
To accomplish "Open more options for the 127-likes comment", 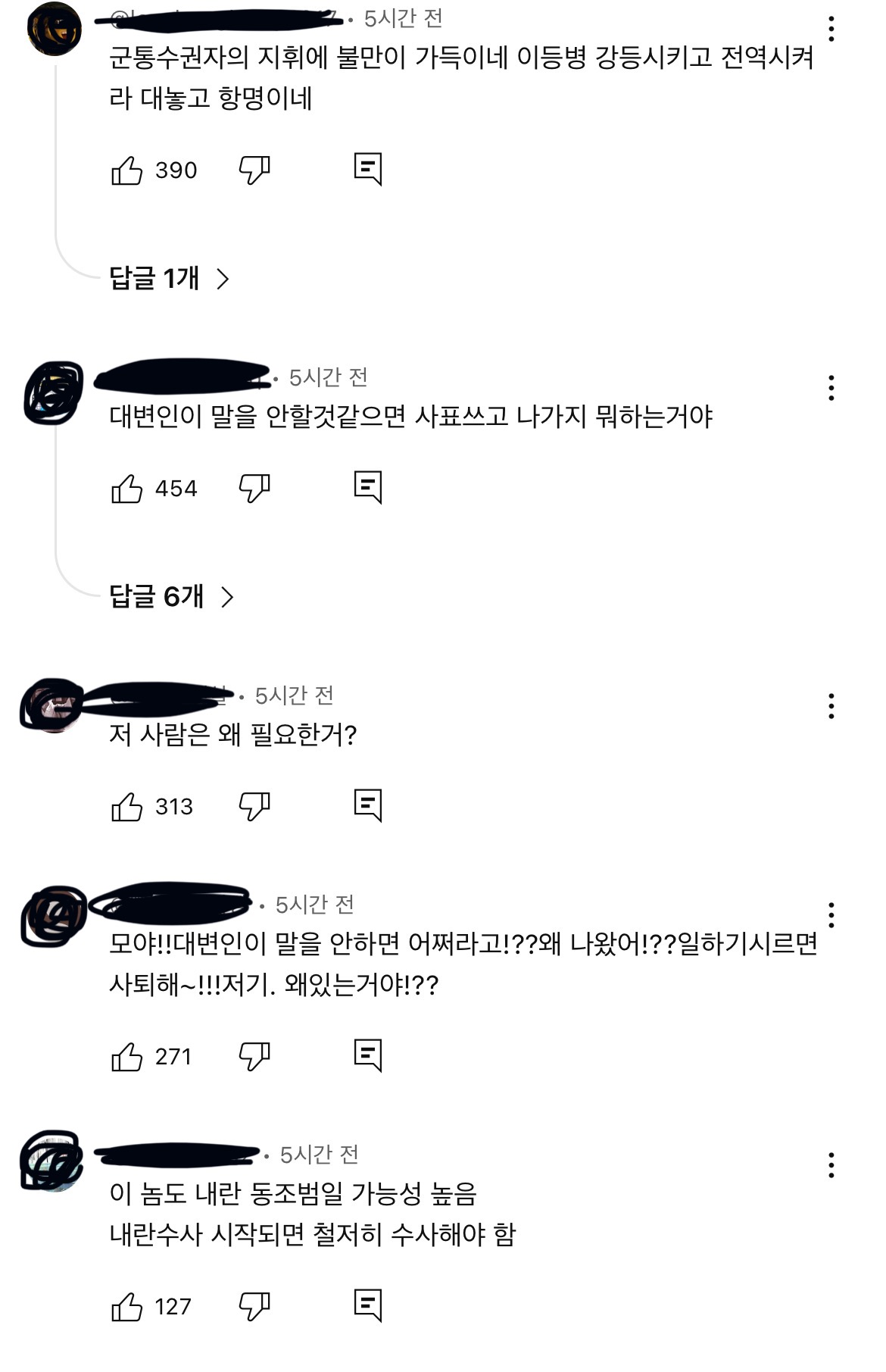I will pyautogui.click(x=831, y=1165).
